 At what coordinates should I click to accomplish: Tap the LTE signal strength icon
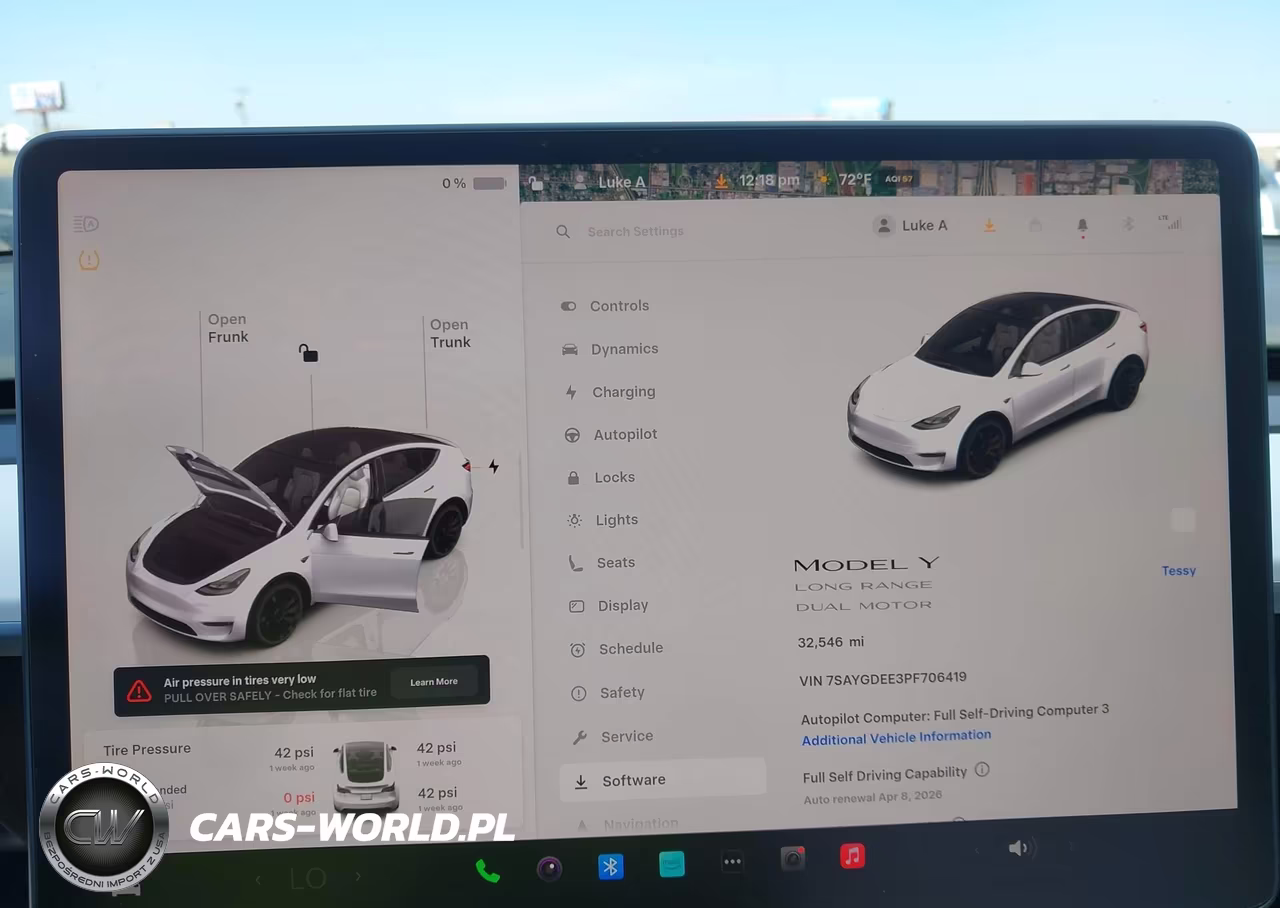click(1169, 222)
